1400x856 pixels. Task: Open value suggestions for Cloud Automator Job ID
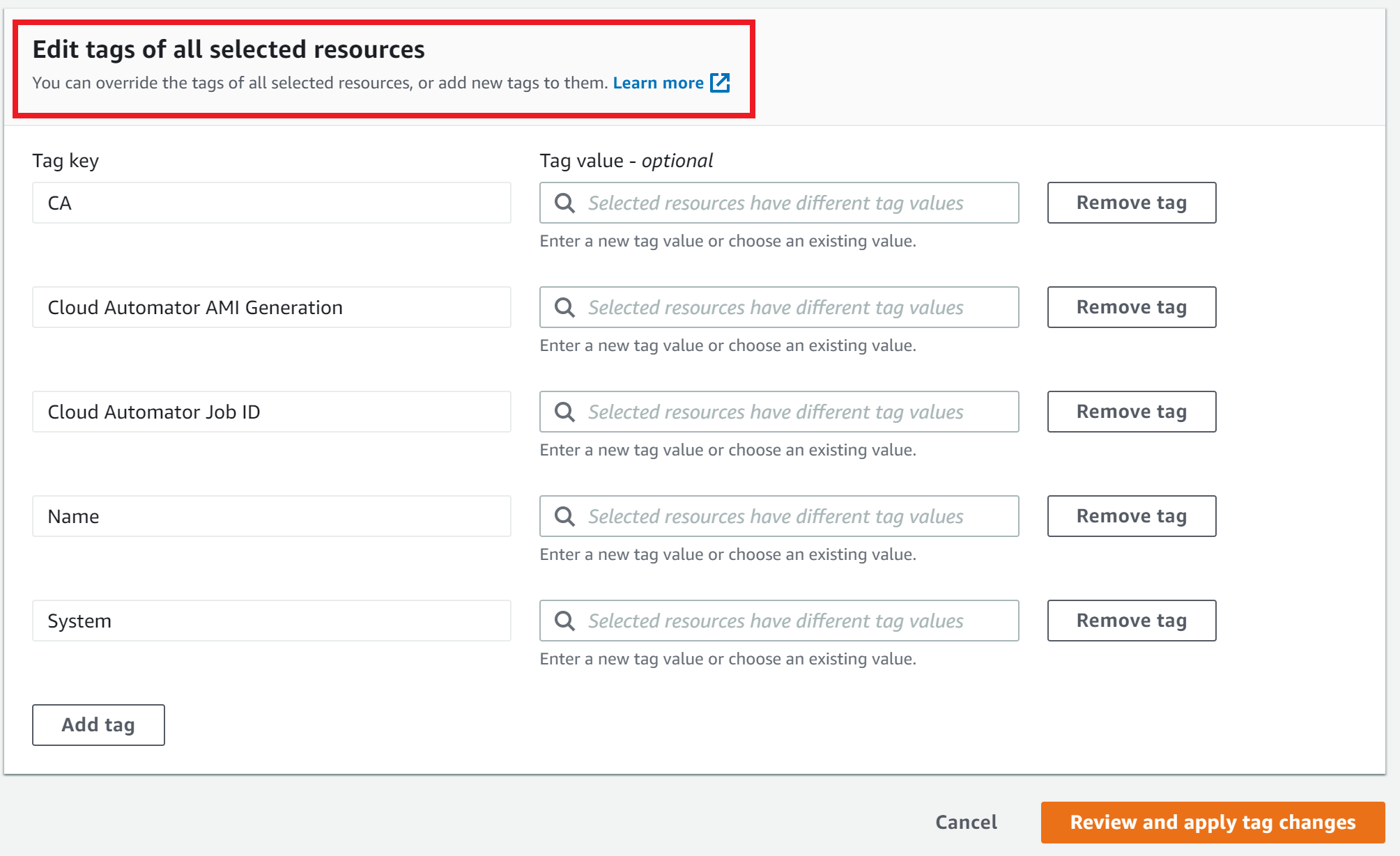click(787, 412)
